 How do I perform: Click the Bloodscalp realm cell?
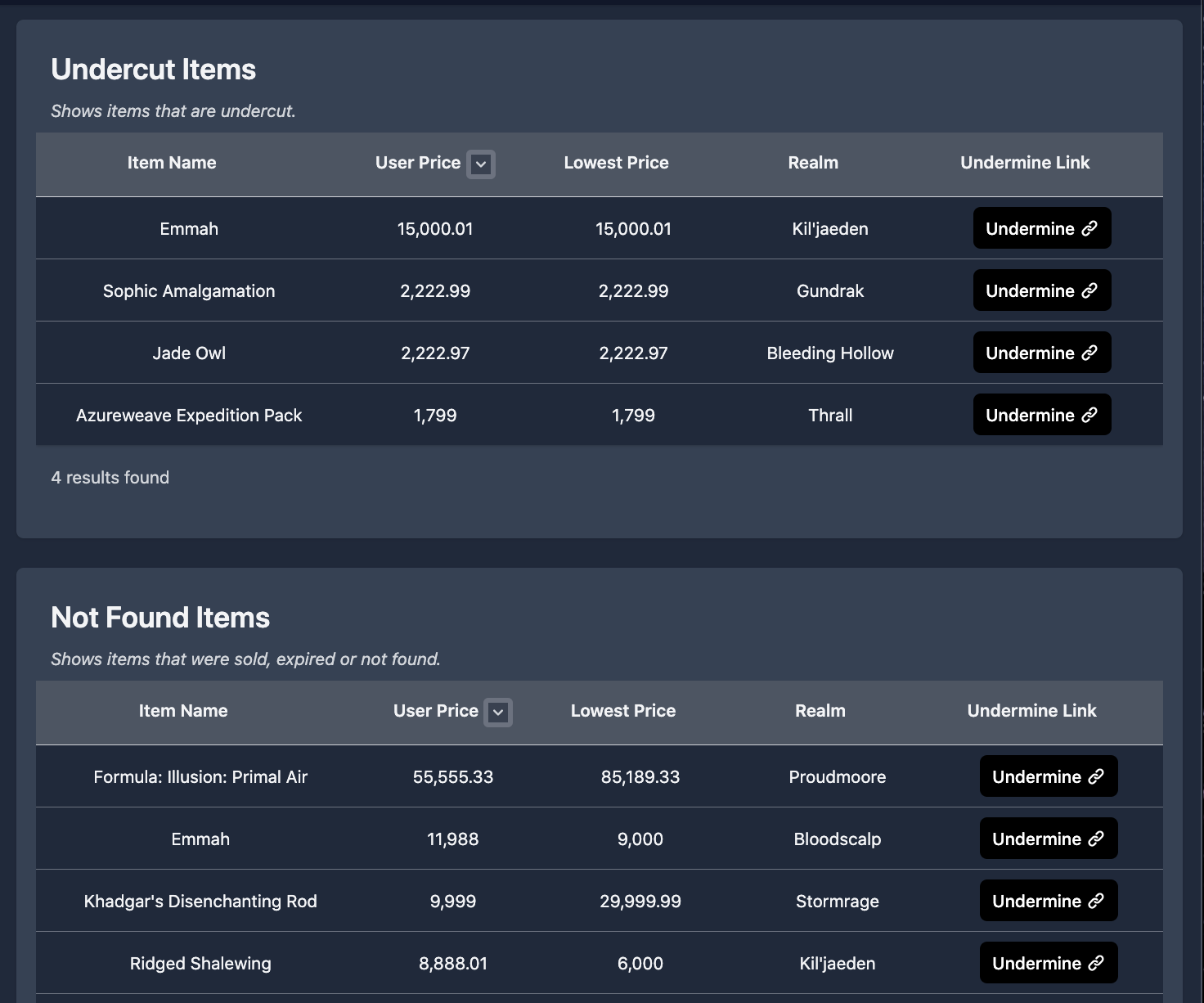tap(838, 839)
